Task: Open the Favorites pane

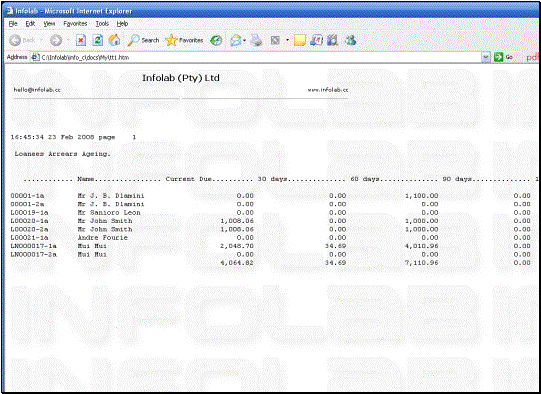Action: [x=184, y=40]
